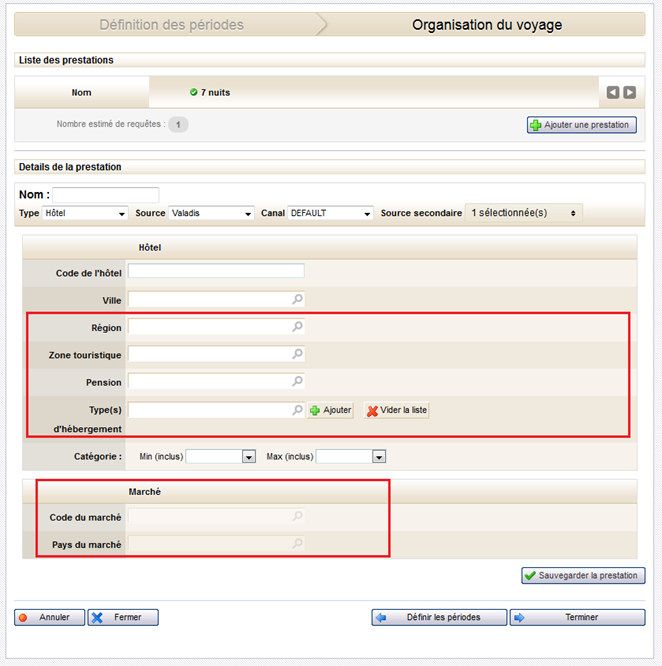Click the search magnifier in Pension field
Image resolution: width=662 pixels, height=666 pixels.
297,382
